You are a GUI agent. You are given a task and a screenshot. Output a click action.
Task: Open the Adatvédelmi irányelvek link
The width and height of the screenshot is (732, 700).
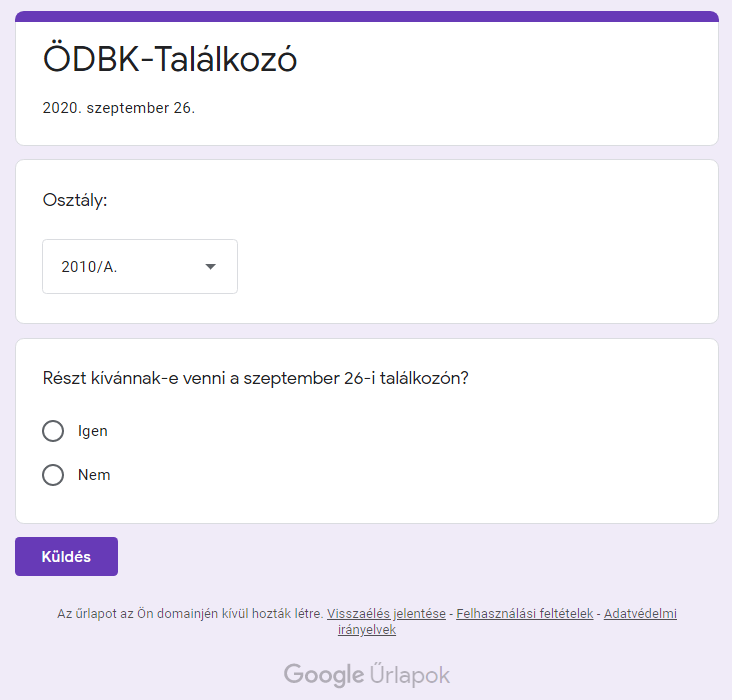640,614
